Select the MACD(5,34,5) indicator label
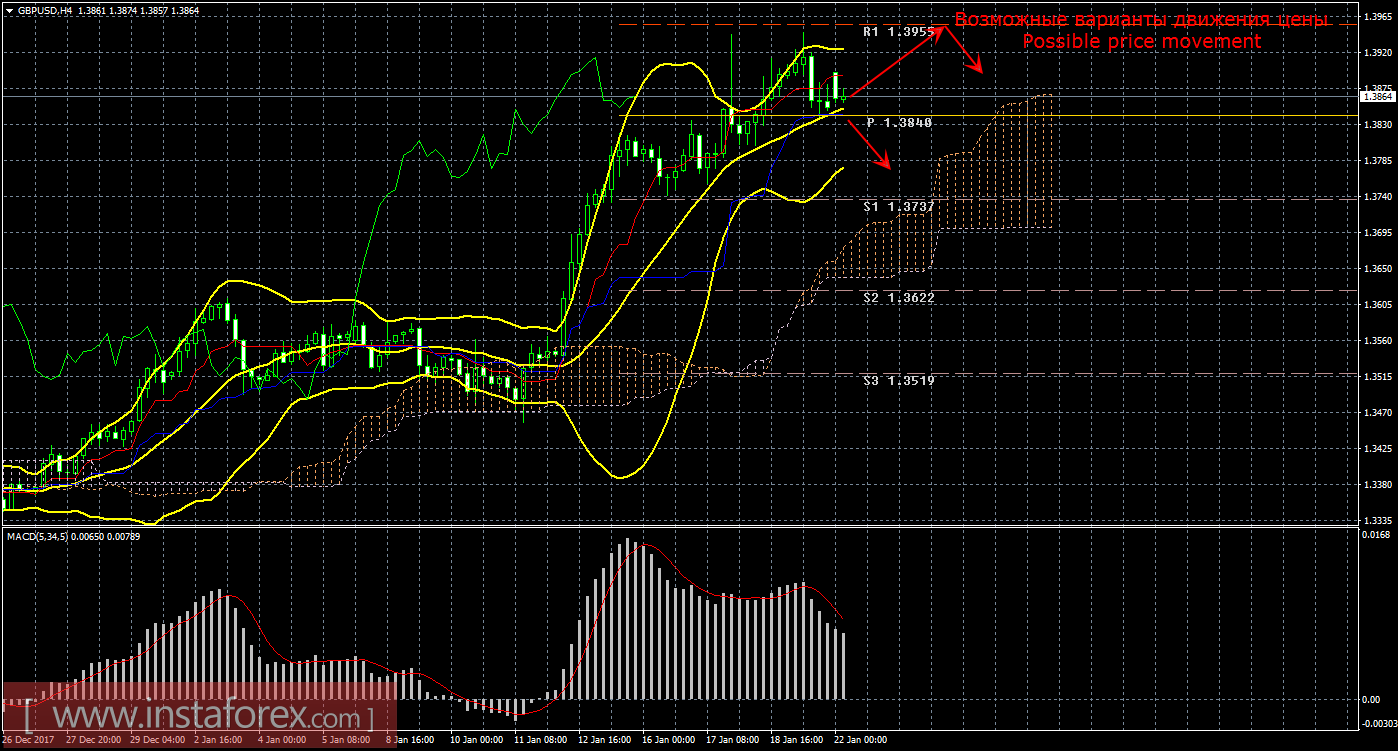 (36, 538)
